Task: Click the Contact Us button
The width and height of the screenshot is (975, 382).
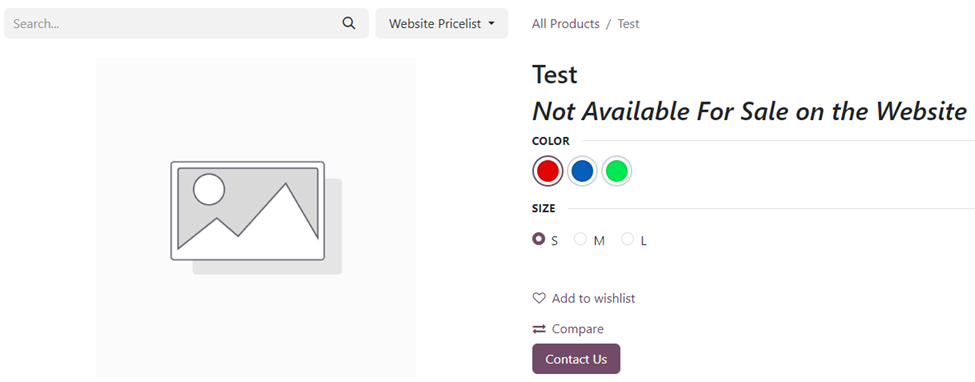Action: click(576, 359)
